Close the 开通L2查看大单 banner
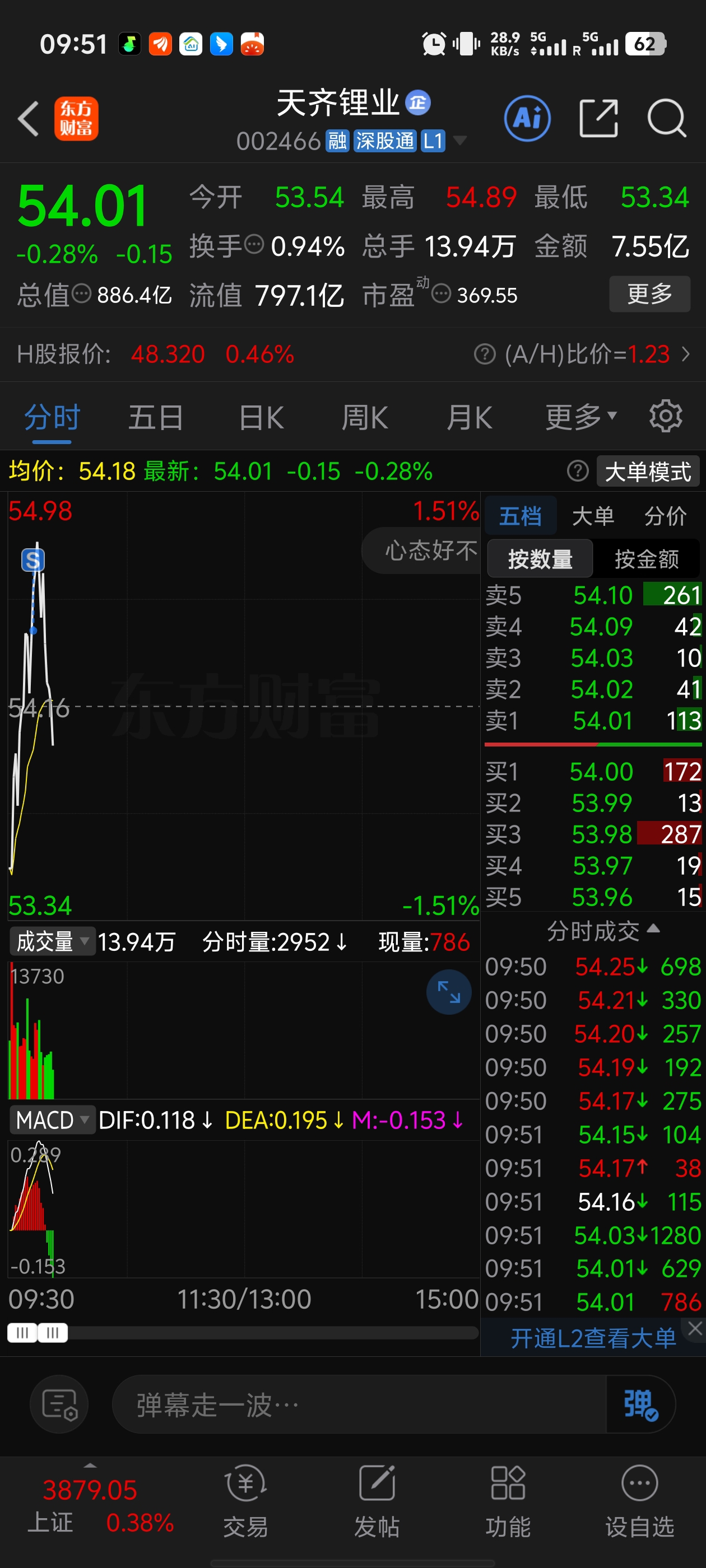This screenshot has height=1568, width=706. [x=695, y=1330]
